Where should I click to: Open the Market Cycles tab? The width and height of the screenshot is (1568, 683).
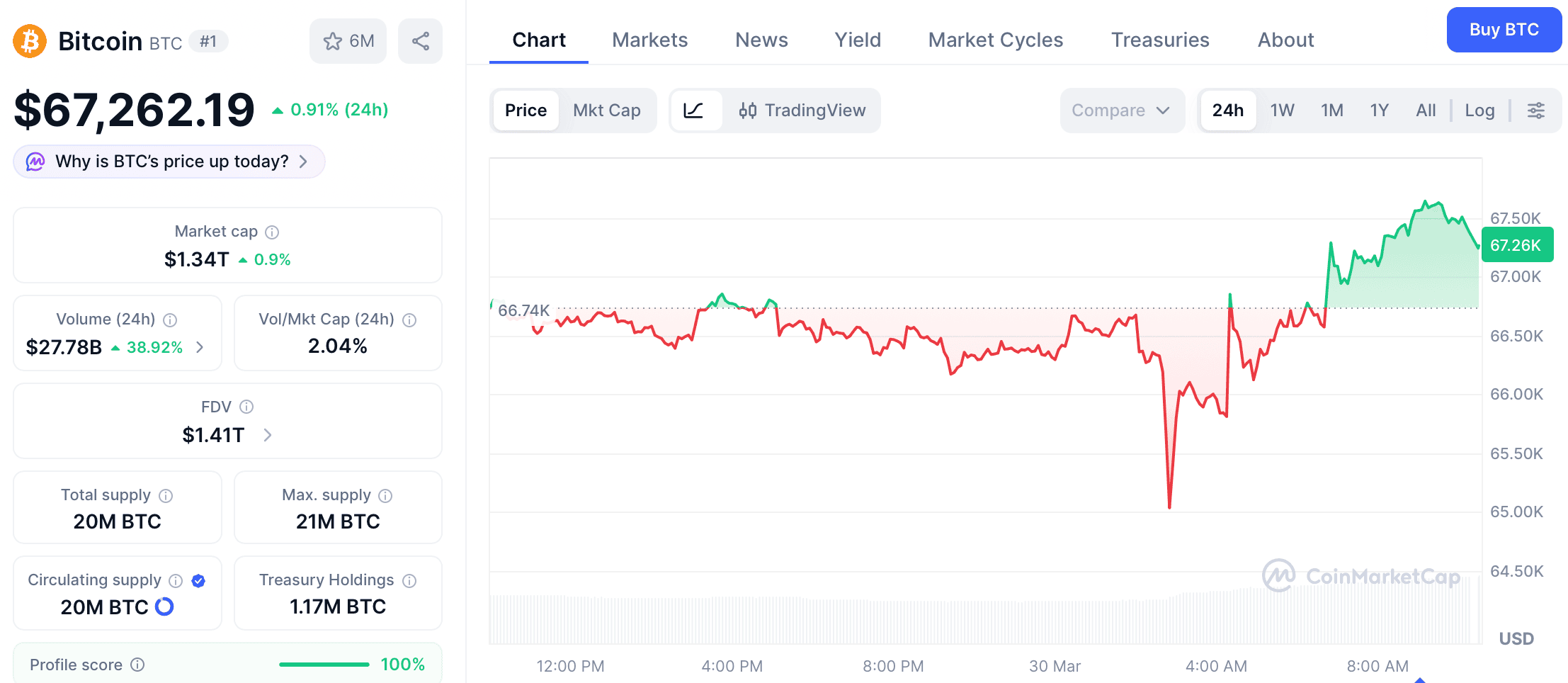click(994, 40)
